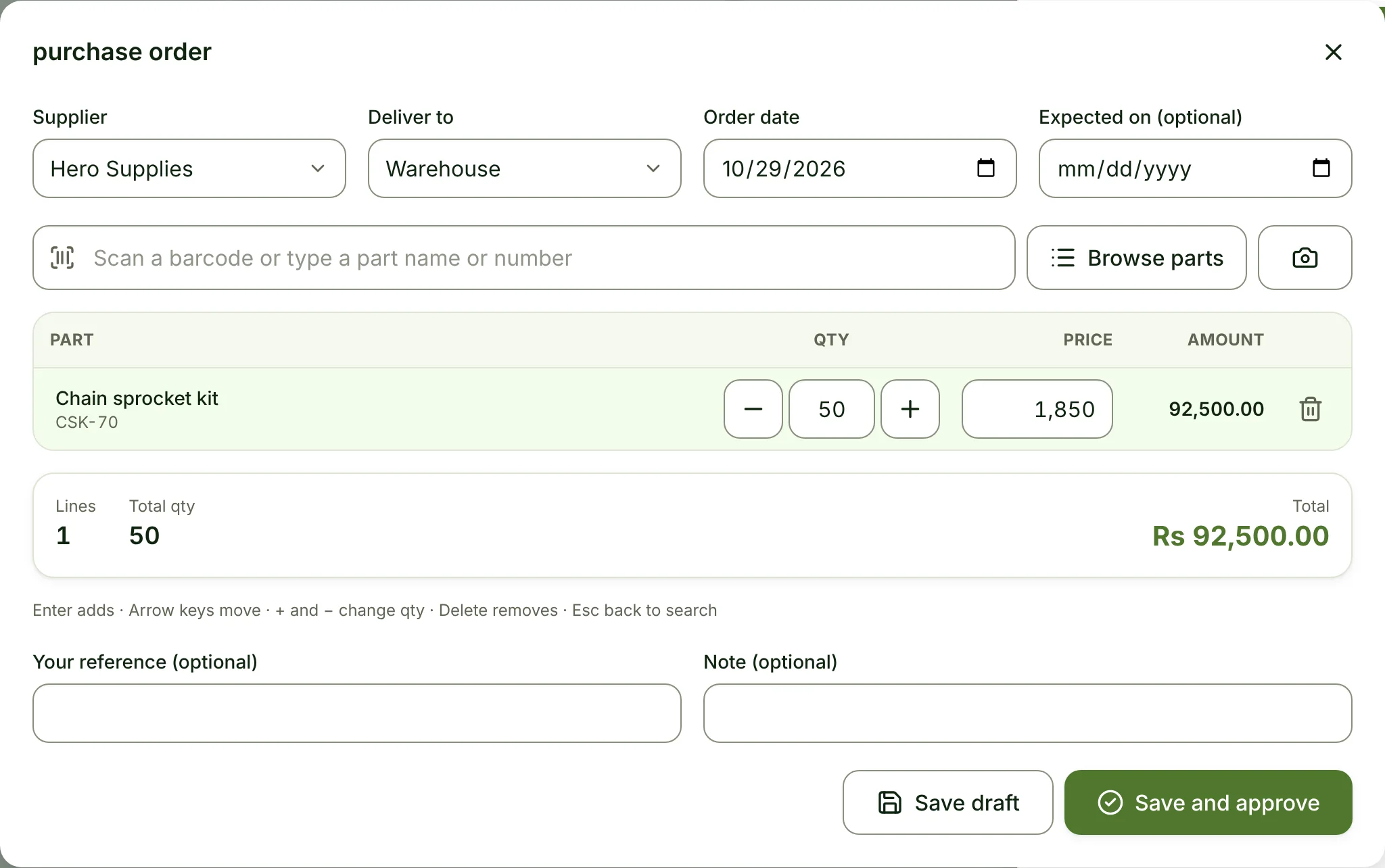Viewport: 1385px width, 868px height.
Task: Open the Expected on calendar picker icon
Action: click(1321, 168)
